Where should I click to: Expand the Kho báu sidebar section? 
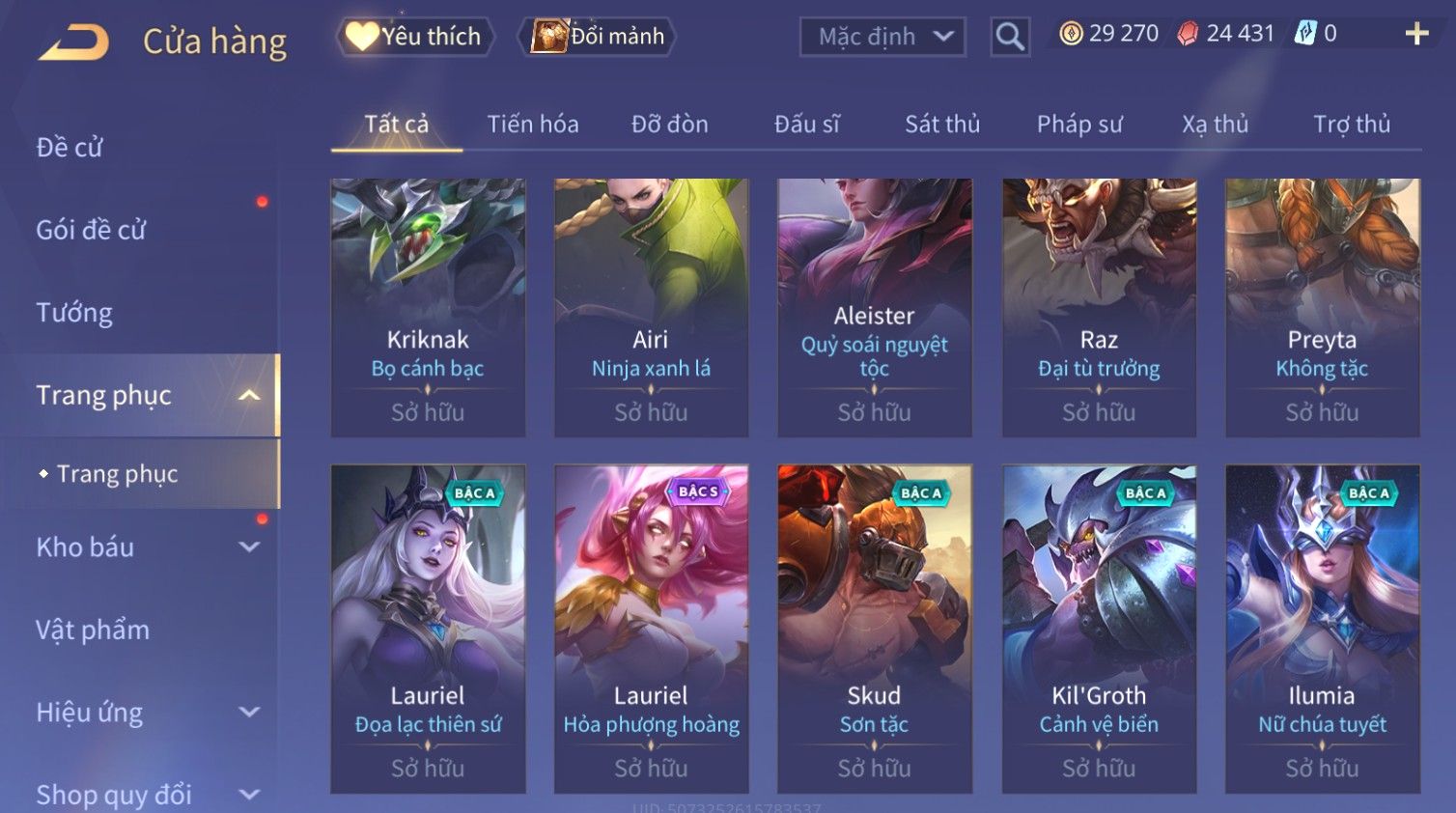point(249,547)
